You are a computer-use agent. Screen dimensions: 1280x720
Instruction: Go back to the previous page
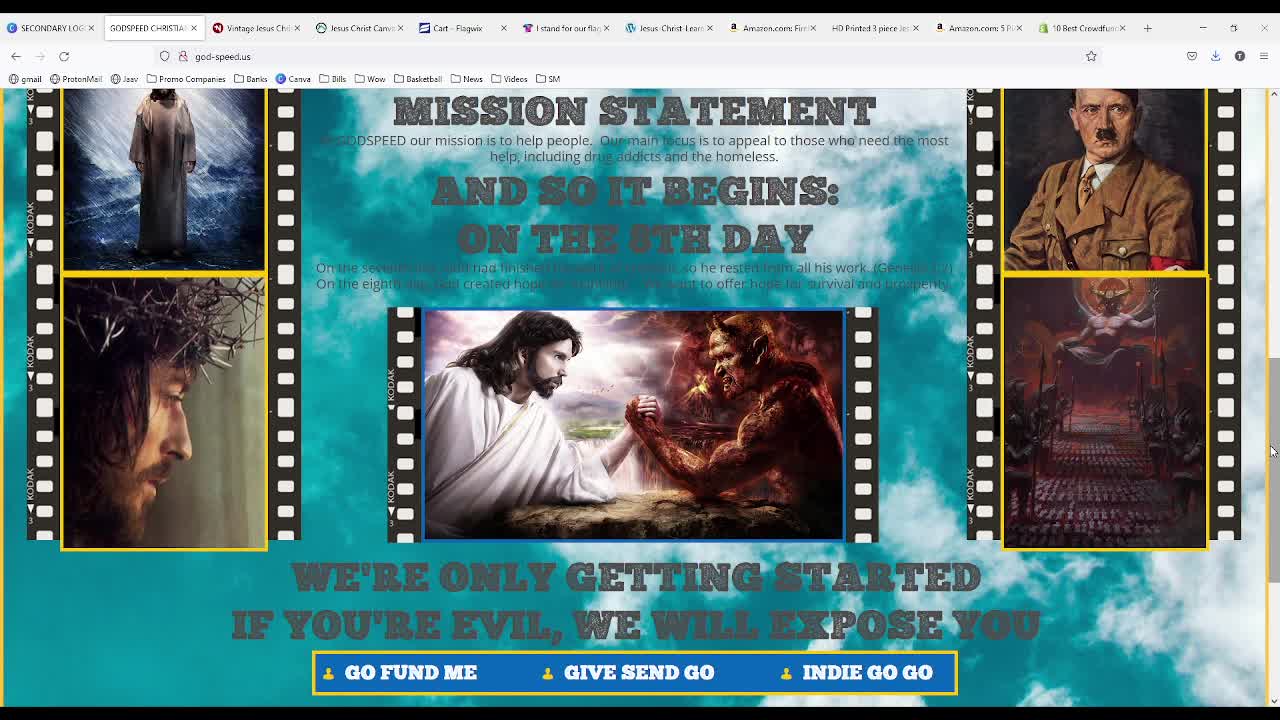click(16, 56)
